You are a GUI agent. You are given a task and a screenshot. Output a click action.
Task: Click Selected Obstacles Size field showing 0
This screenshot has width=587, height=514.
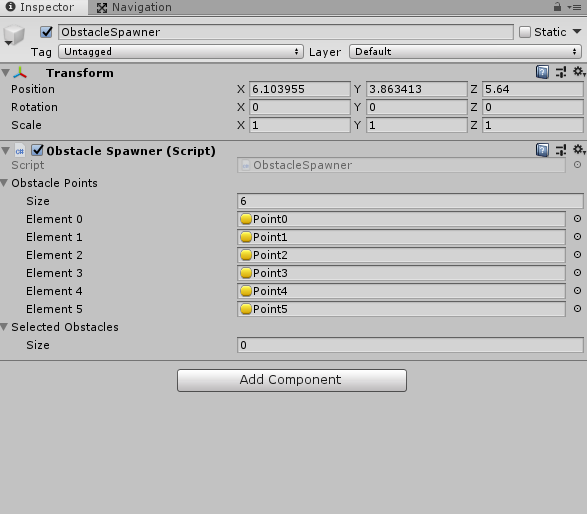(x=410, y=345)
